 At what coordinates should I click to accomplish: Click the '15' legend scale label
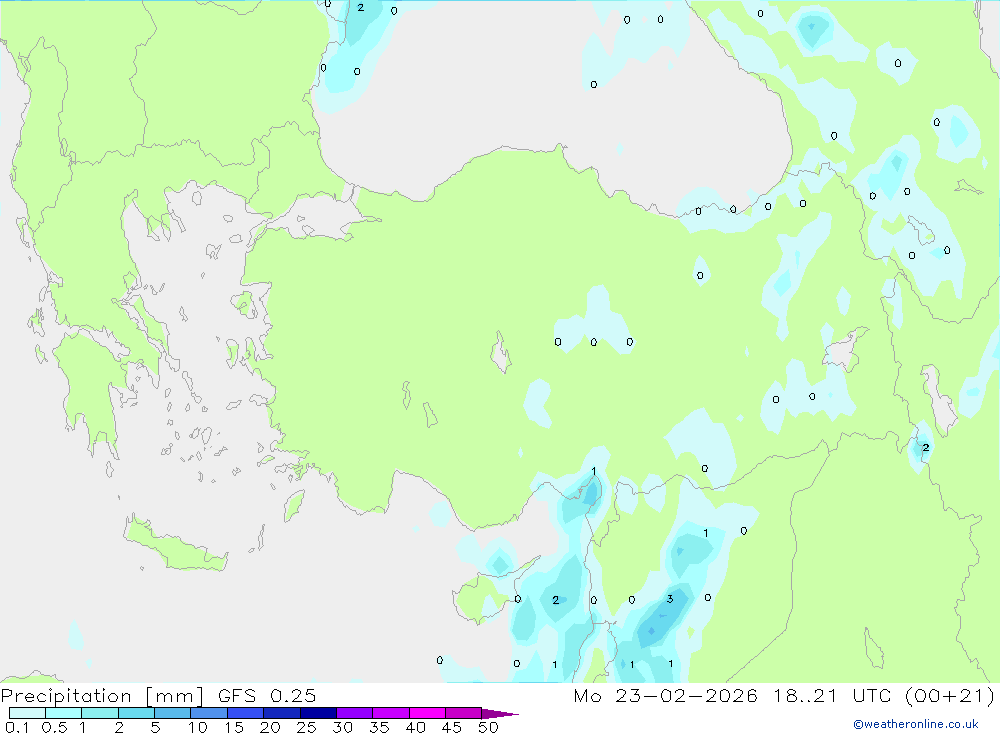click(234, 727)
